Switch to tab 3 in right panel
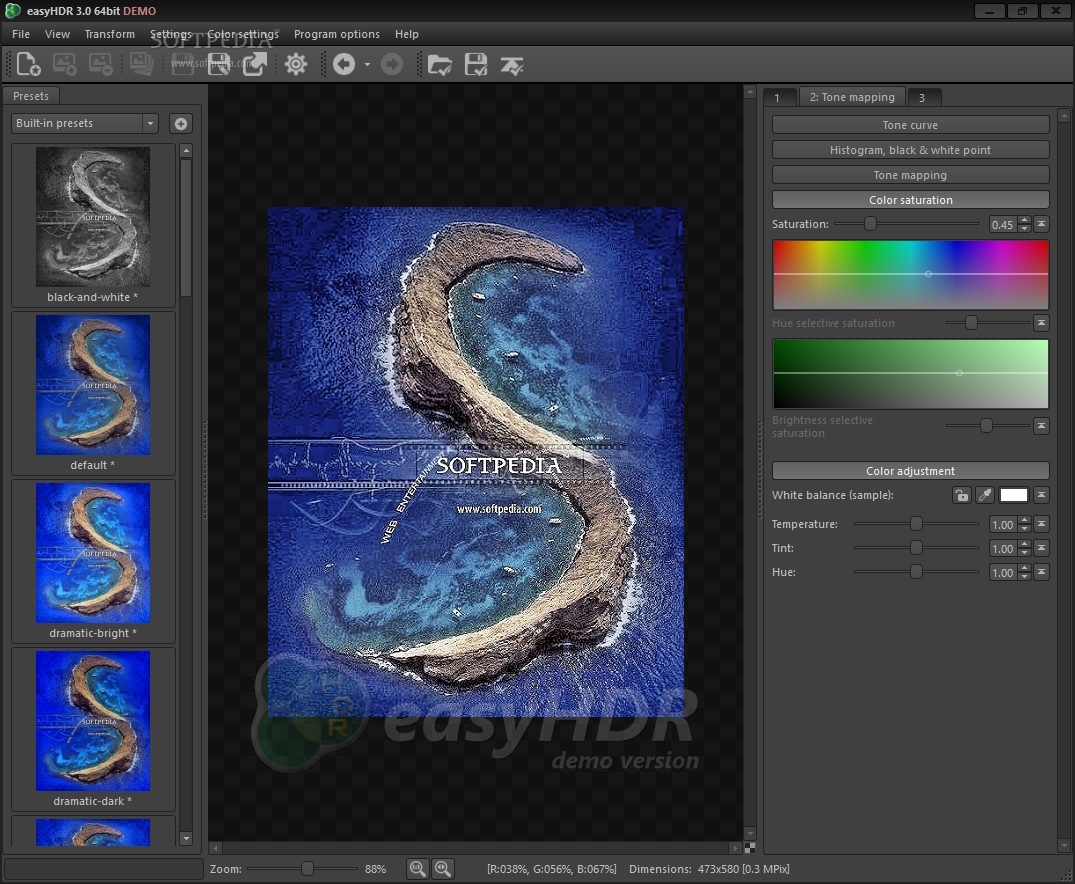This screenshot has width=1075, height=884. click(x=924, y=97)
